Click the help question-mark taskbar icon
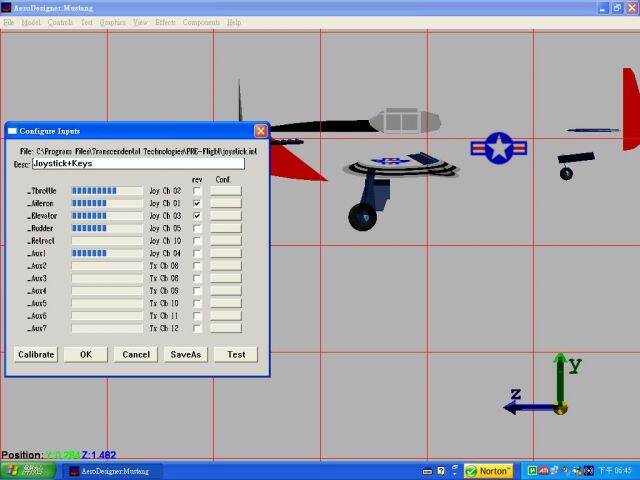The image size is (640, 480). pyautogui.click(x=441, y=471)
